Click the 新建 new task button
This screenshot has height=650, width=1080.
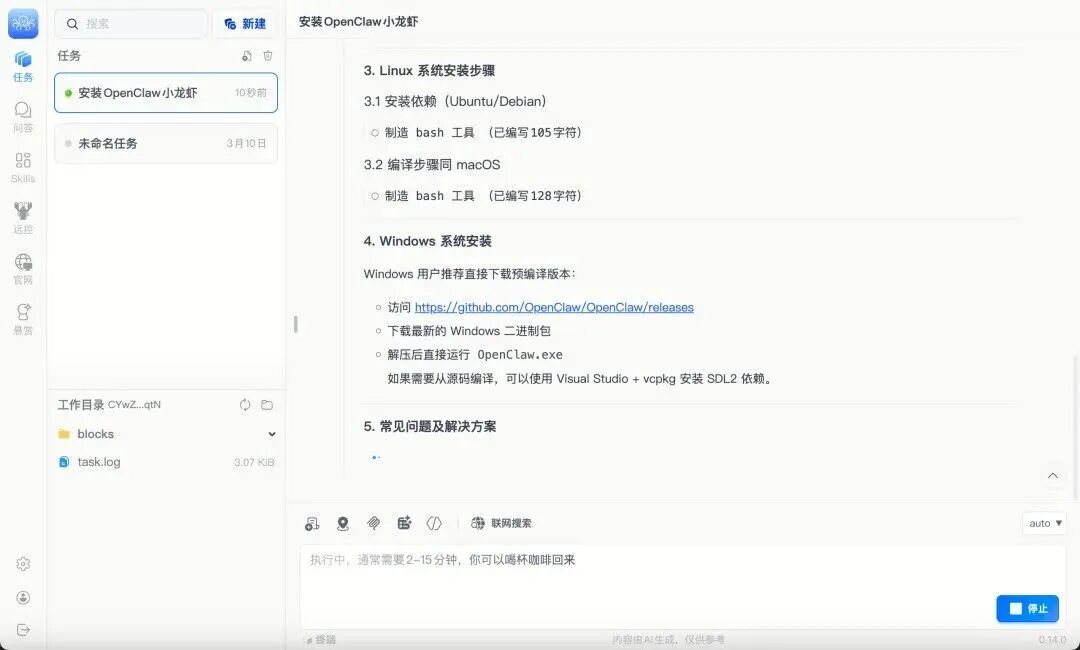pyautogui.click(x=244, y=23)
